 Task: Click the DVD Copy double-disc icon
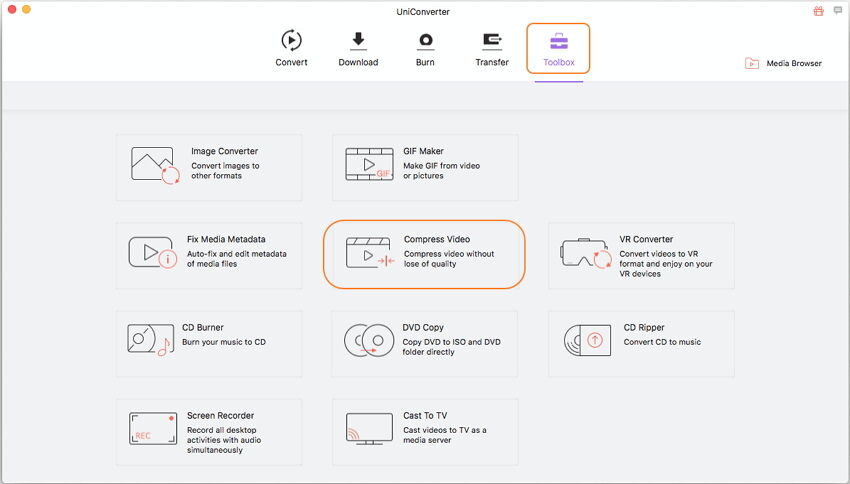[x=369, y=340]
